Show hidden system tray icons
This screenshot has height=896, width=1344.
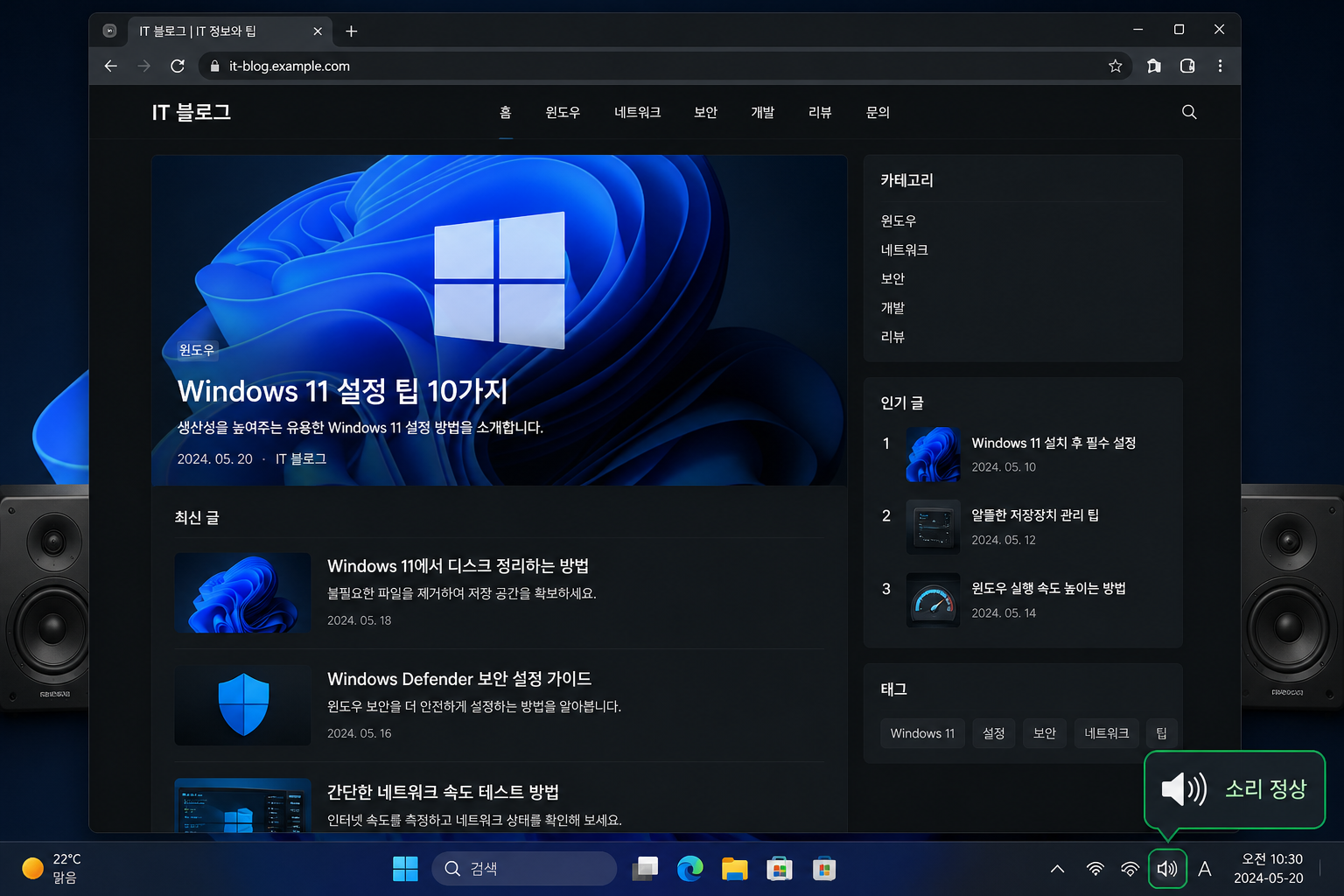(x=1057, y=869)
